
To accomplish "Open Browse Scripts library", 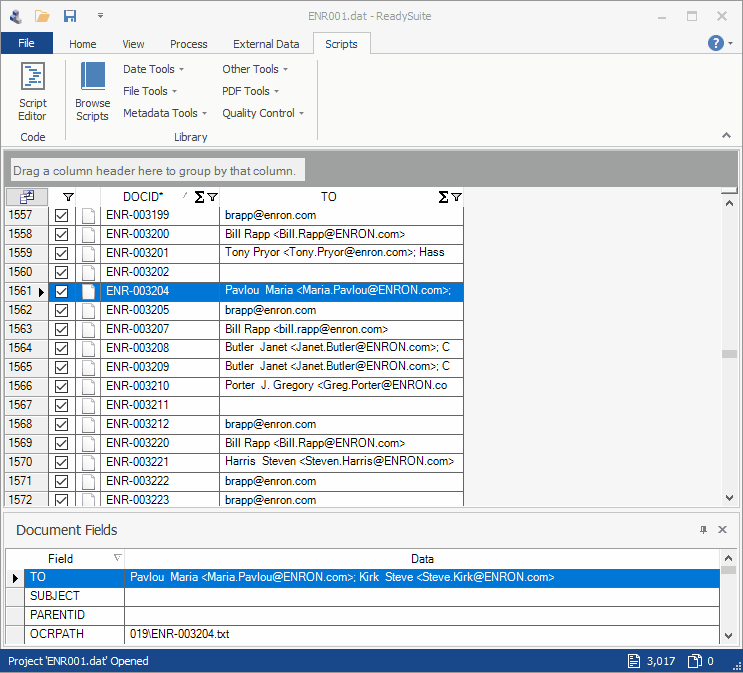I will click(x=92, y=92).
